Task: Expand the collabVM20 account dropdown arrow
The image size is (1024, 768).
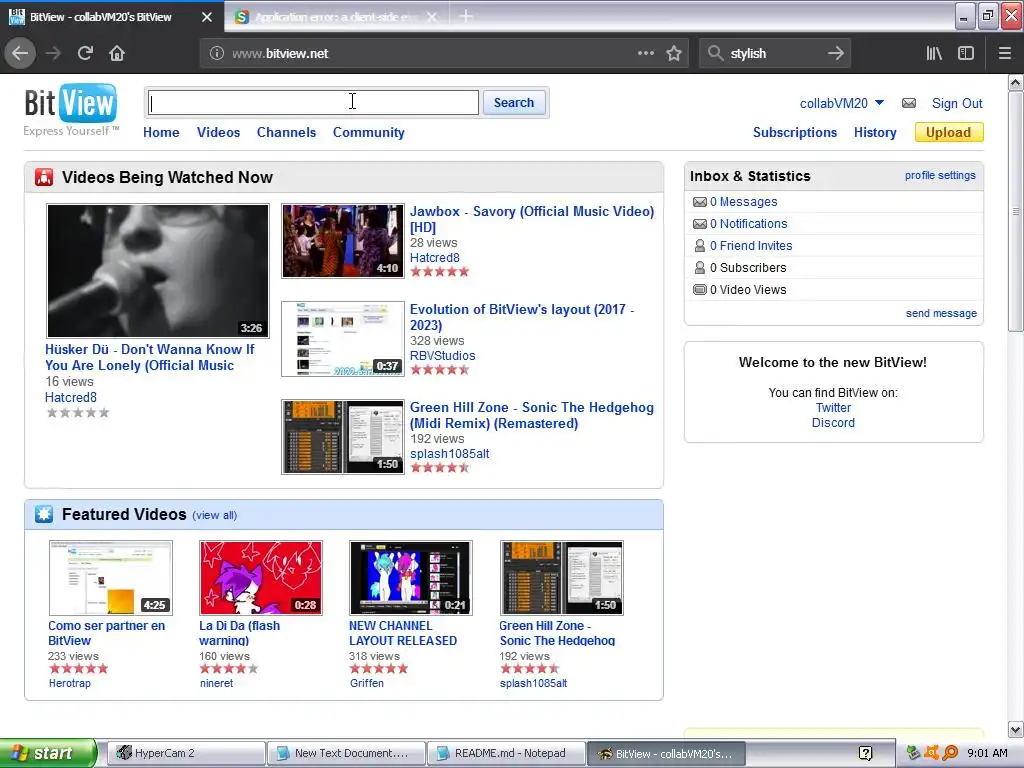Action: (x=879, y=103)
